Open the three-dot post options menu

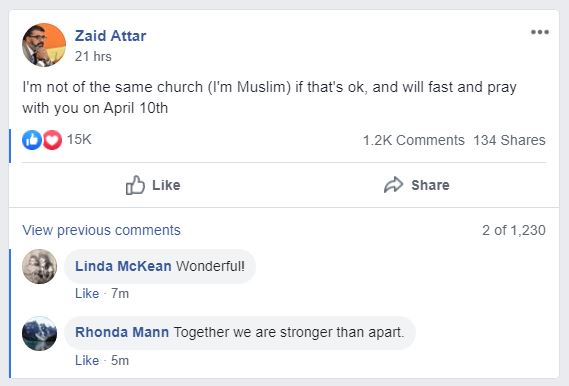(x=540, y=32)
